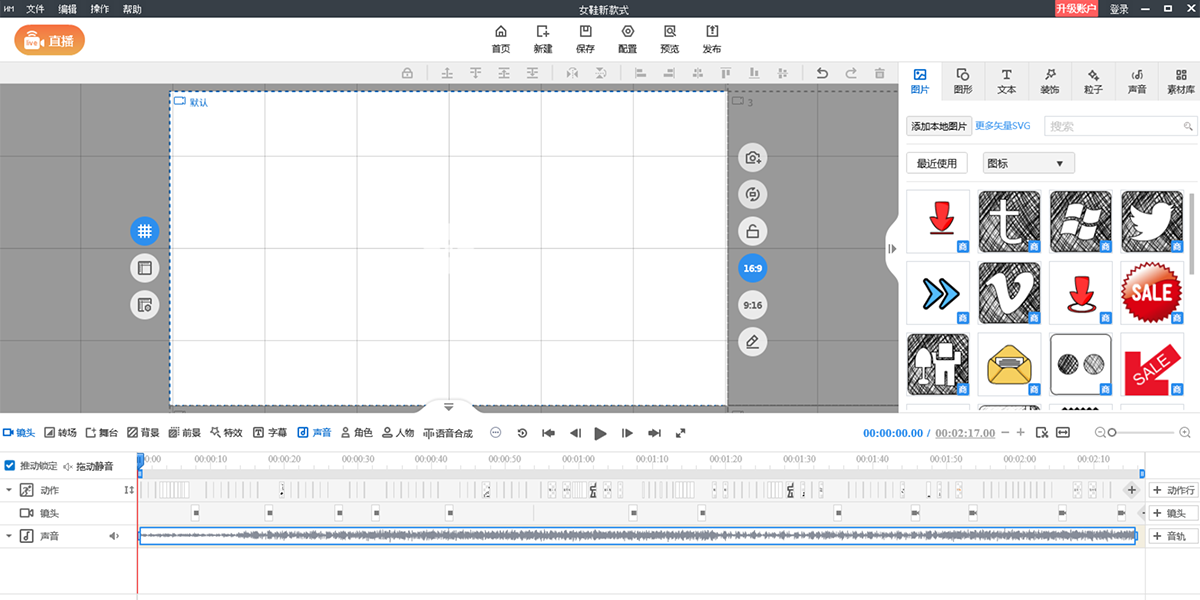The height and width of the screenshot is (600, 1200).
Task: Select the Twitter bird sketch thumbnail
Action: coord(1152,221)
